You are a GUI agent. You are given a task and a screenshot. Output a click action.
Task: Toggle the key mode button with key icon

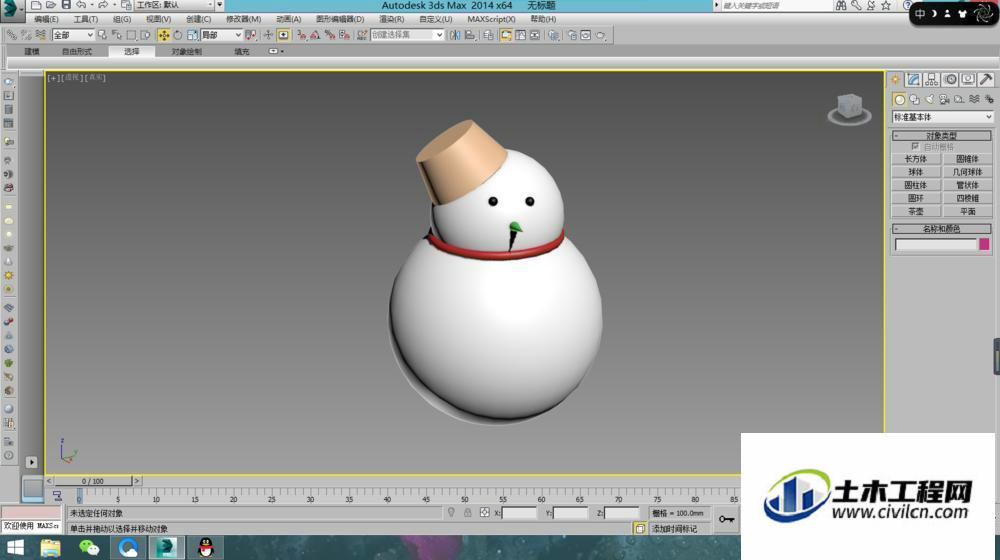coord(726,519)
